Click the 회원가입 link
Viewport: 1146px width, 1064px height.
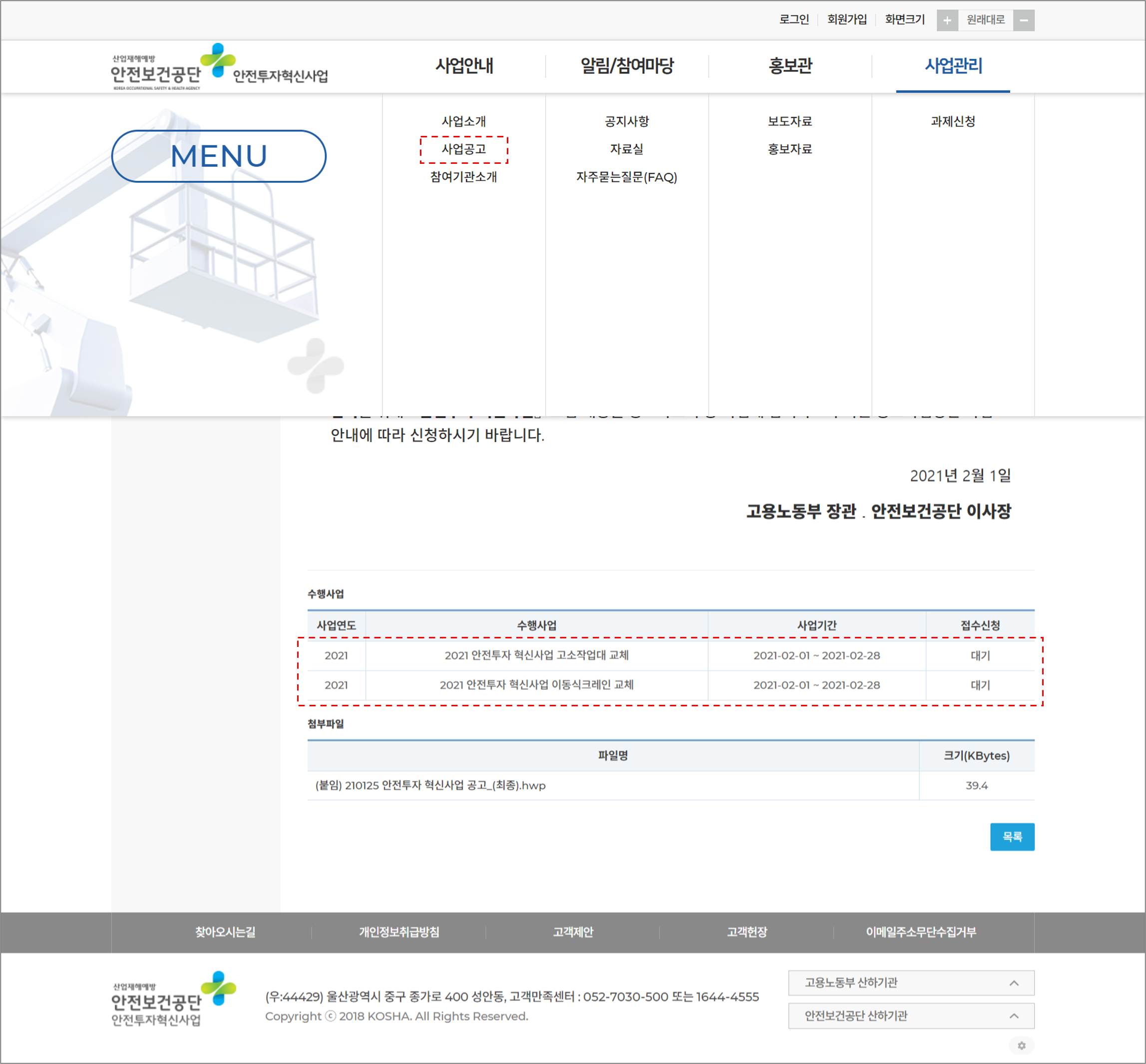pos(847,19)
